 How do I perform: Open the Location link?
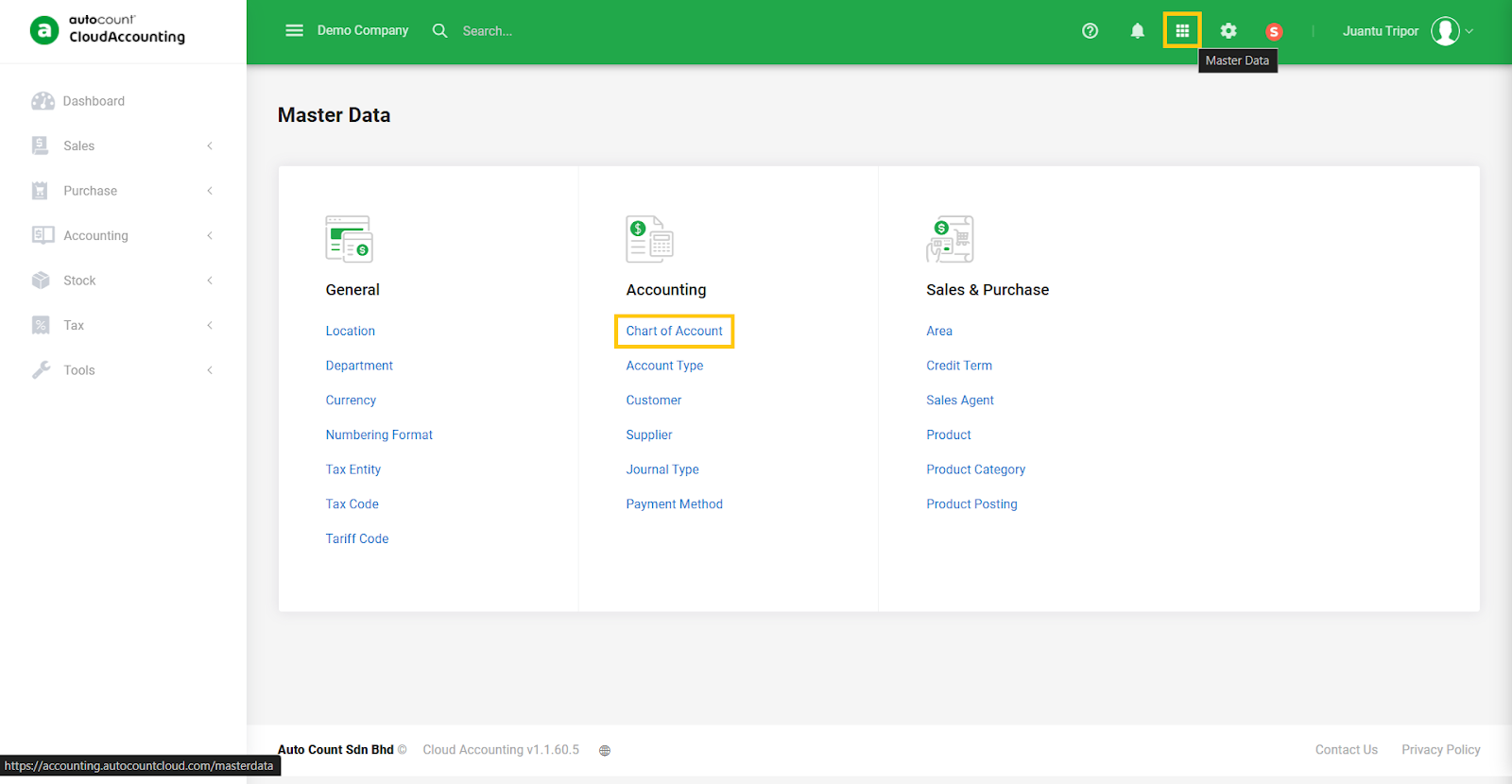click(x=351, y=331)
